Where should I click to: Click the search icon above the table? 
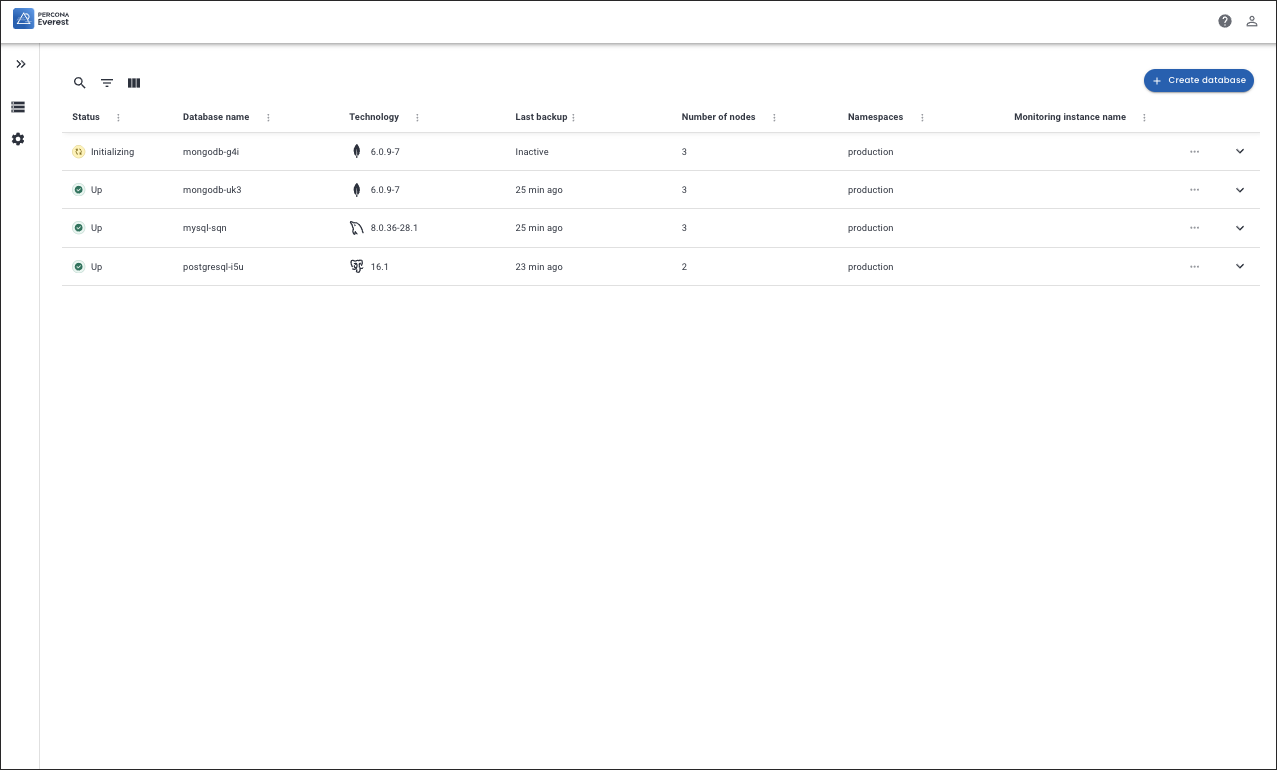coord(80,83)
